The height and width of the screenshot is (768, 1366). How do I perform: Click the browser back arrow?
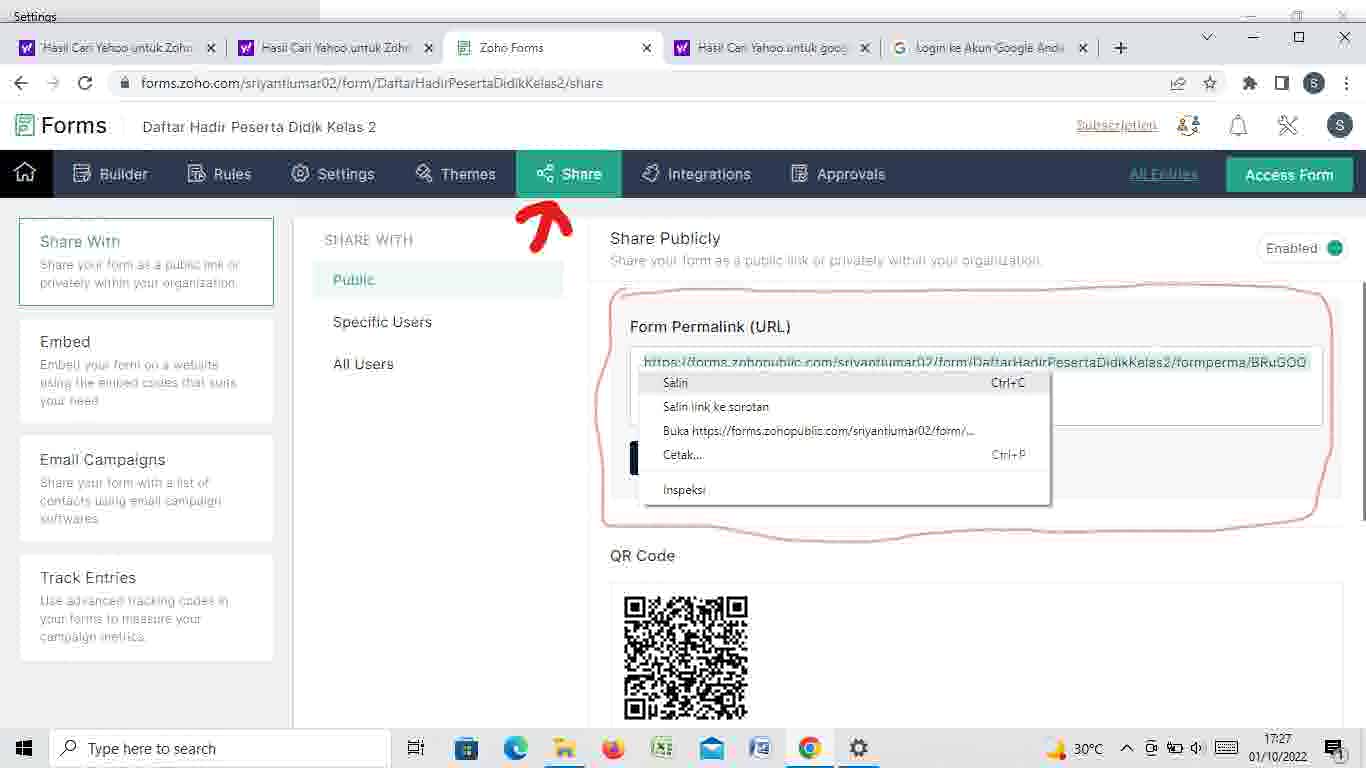point(20,83)
